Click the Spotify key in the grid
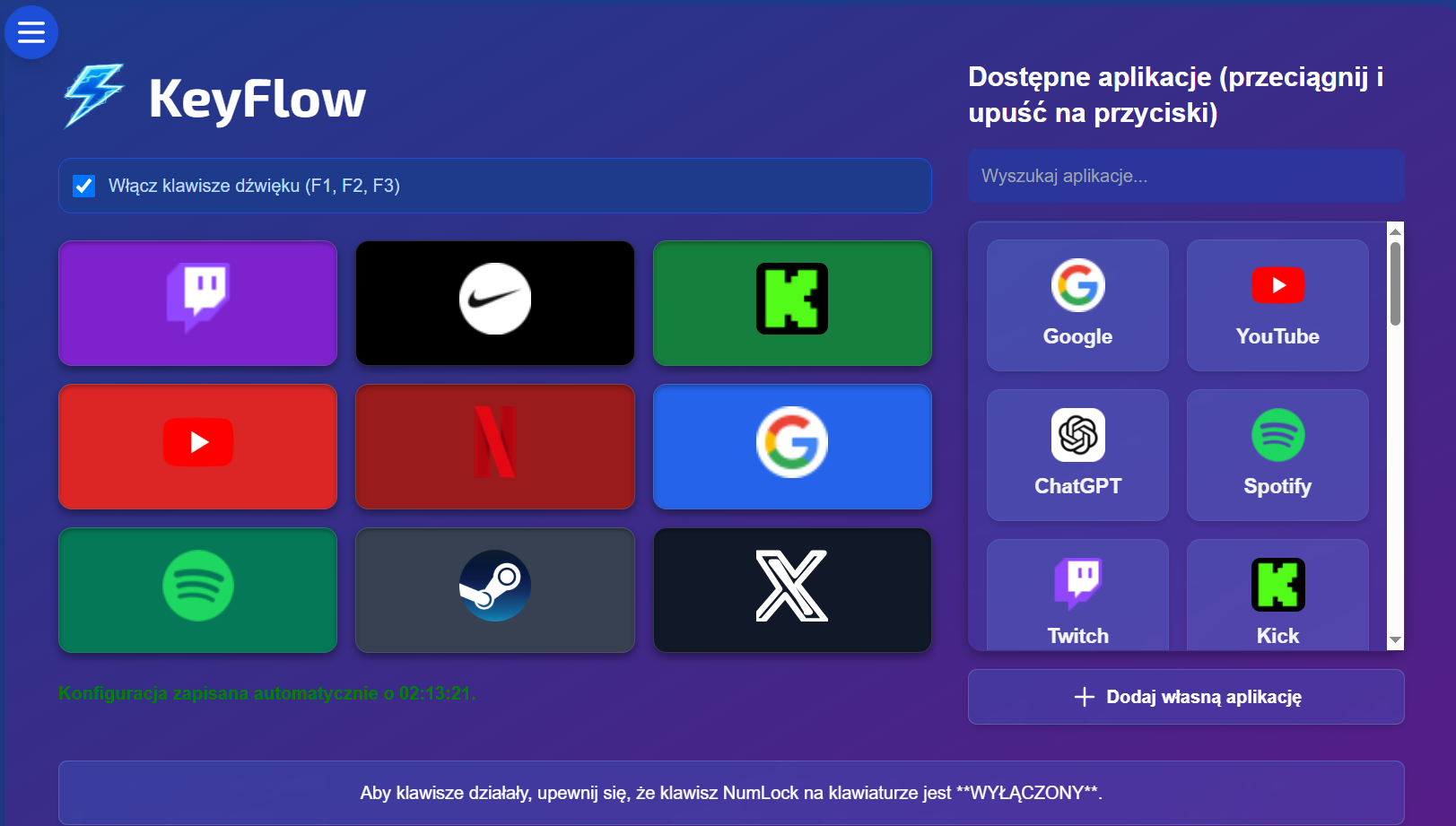The height and width of the screenshot is (826, 1456). pyautogui.click(x=197, y=590)
